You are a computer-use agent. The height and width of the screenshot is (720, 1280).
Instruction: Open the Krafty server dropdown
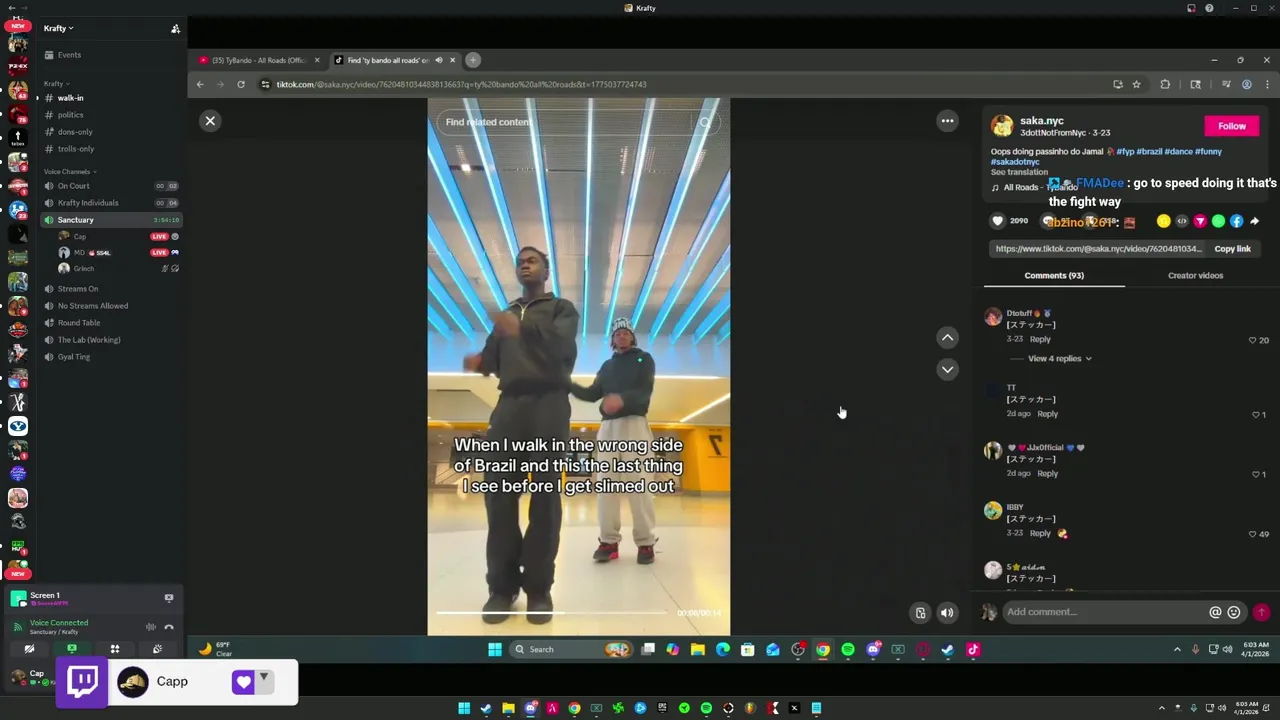coord(59,28)
